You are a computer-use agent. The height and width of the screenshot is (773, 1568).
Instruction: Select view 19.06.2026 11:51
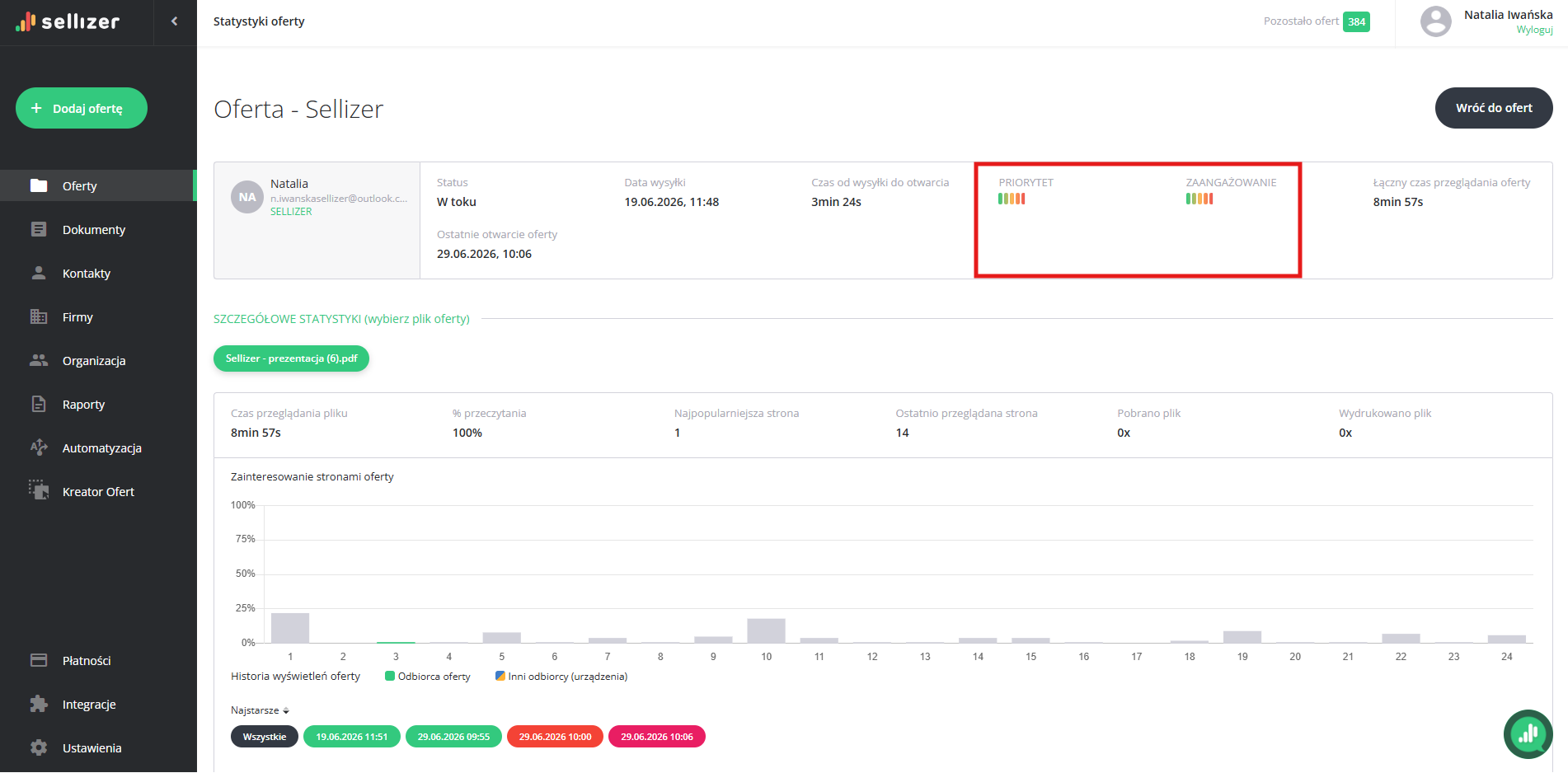(x=352, y=737)
